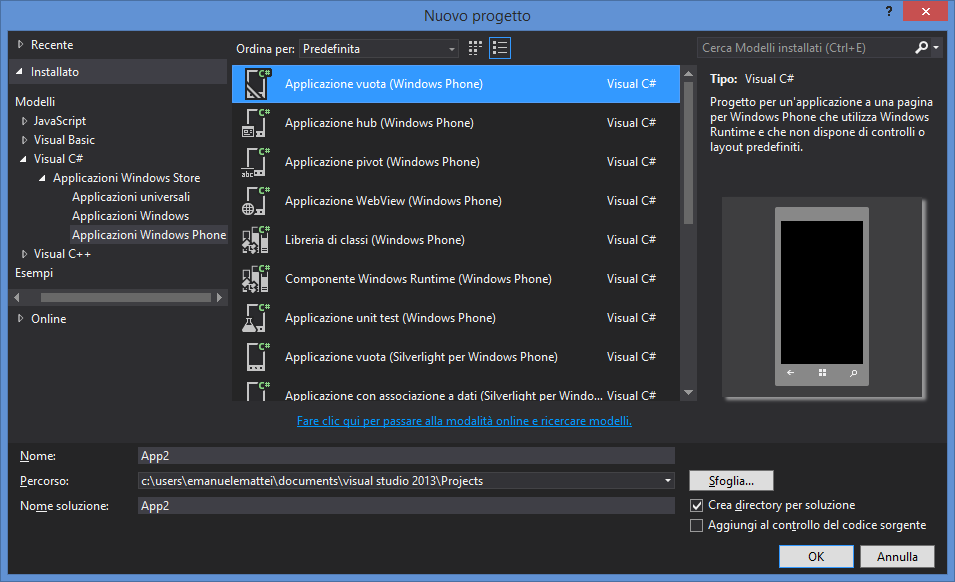The image size is (955, 582).
Task: Click the Applicazione hub template icon
Action: click(x=256, y=123)
